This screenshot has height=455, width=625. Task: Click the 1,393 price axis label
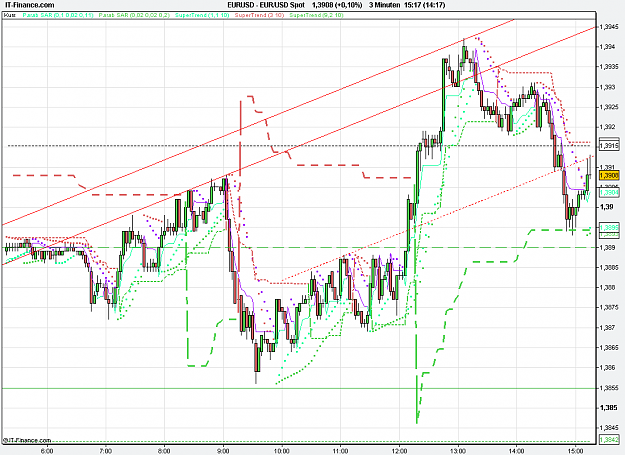pyautogui.click(x=607, y=87)
